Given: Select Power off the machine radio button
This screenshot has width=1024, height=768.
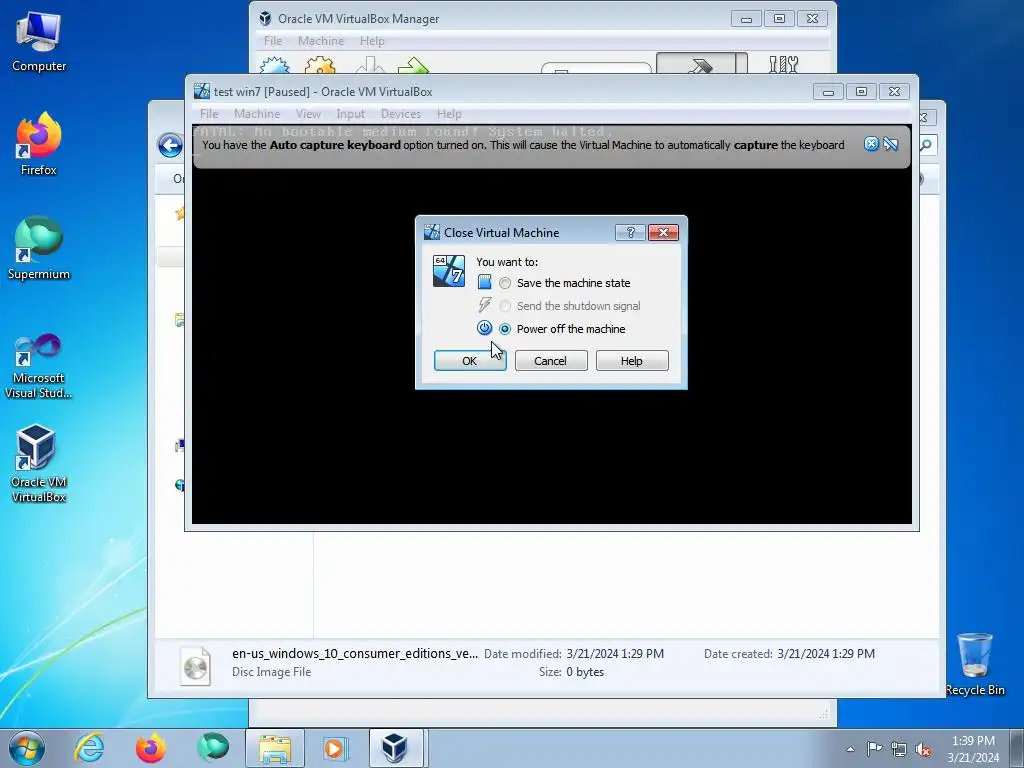Looking at the screenshot, I should (505, 329).
